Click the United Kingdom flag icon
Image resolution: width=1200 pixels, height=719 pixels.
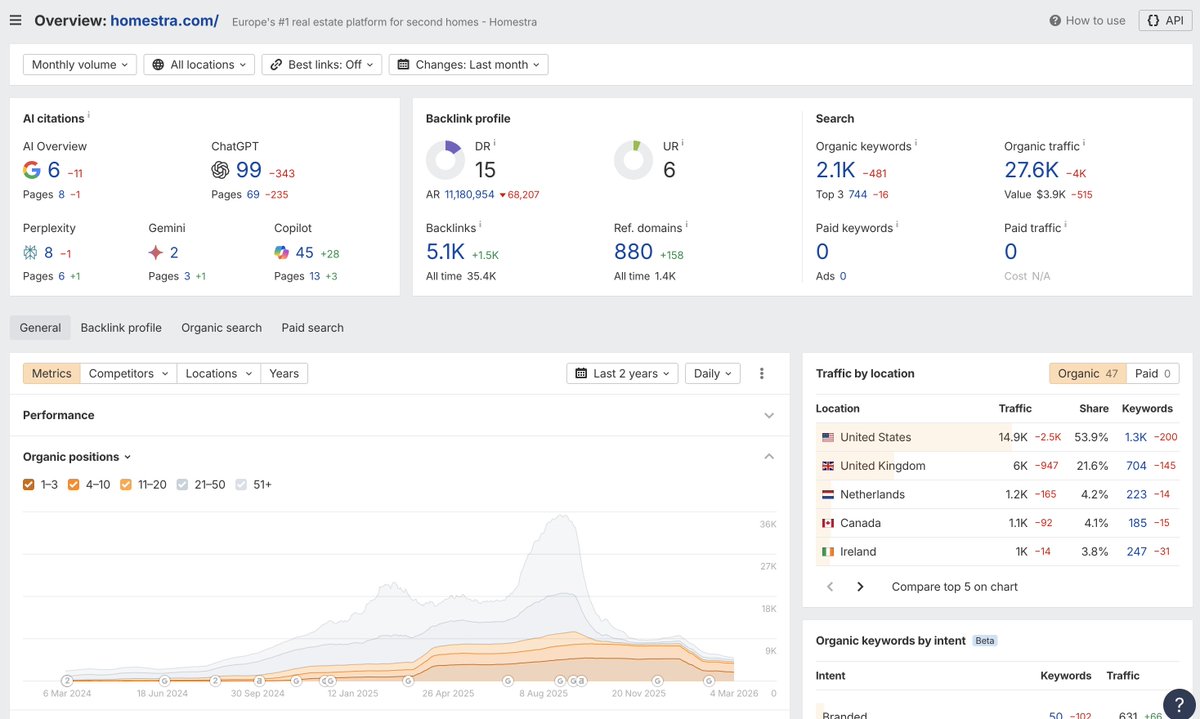[828, 466]
